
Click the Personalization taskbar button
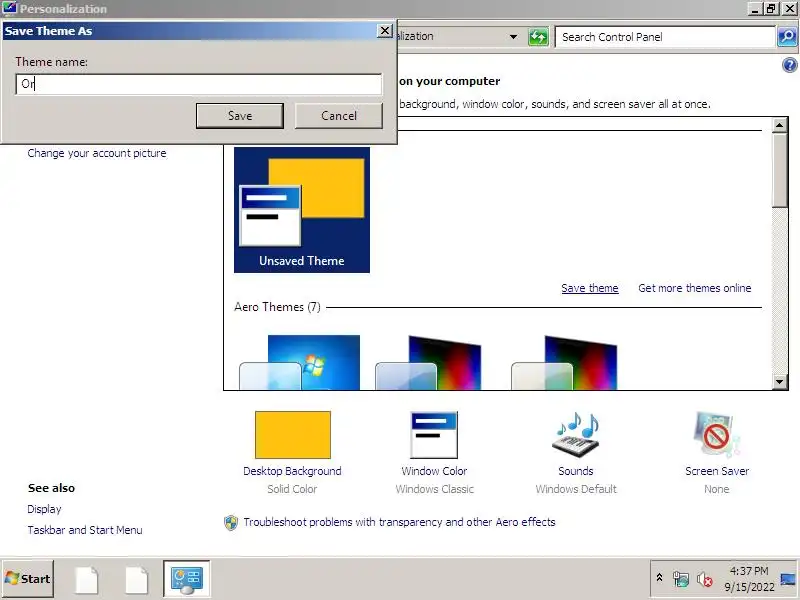point(187,579)
